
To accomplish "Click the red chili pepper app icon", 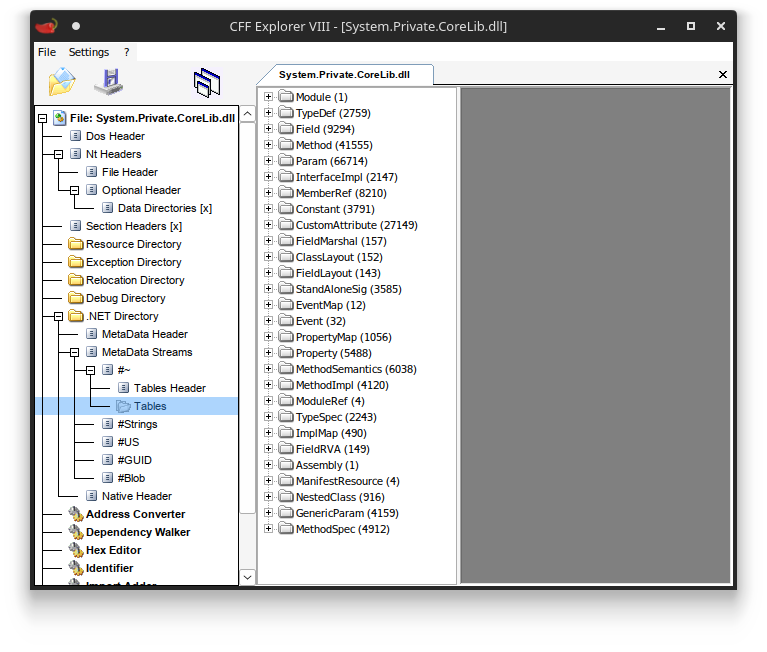I will coord(46,26).
